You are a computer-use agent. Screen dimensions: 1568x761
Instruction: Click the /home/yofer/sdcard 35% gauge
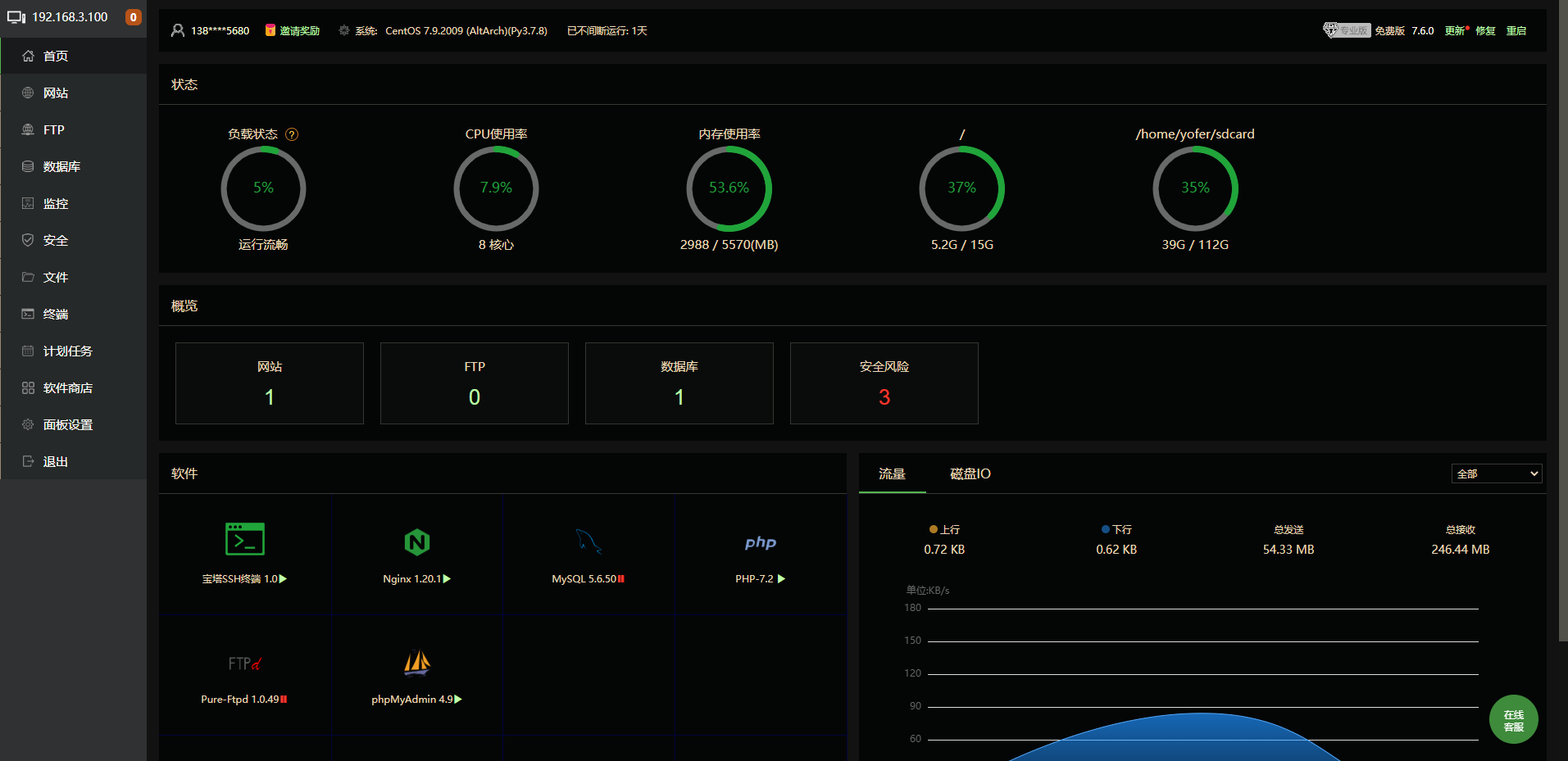[1195, 188]
